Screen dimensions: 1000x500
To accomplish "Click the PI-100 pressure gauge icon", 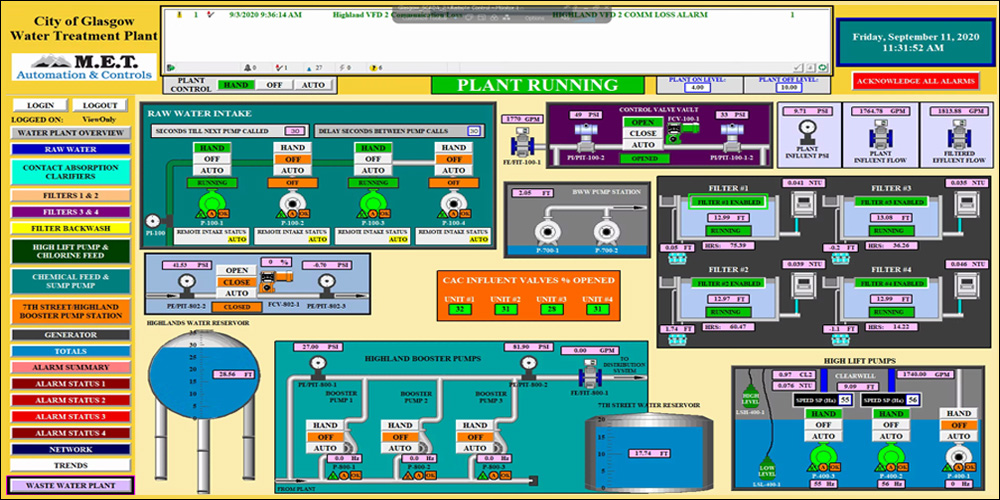I will [153, 221].
